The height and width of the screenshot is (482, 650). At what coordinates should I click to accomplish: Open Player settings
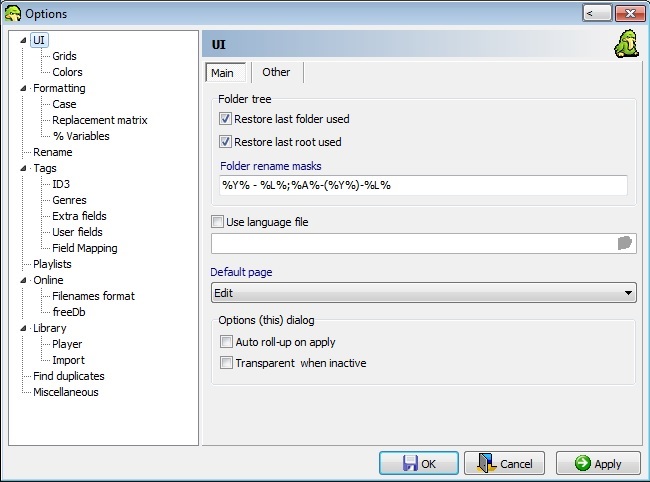[x=67, y=344]
